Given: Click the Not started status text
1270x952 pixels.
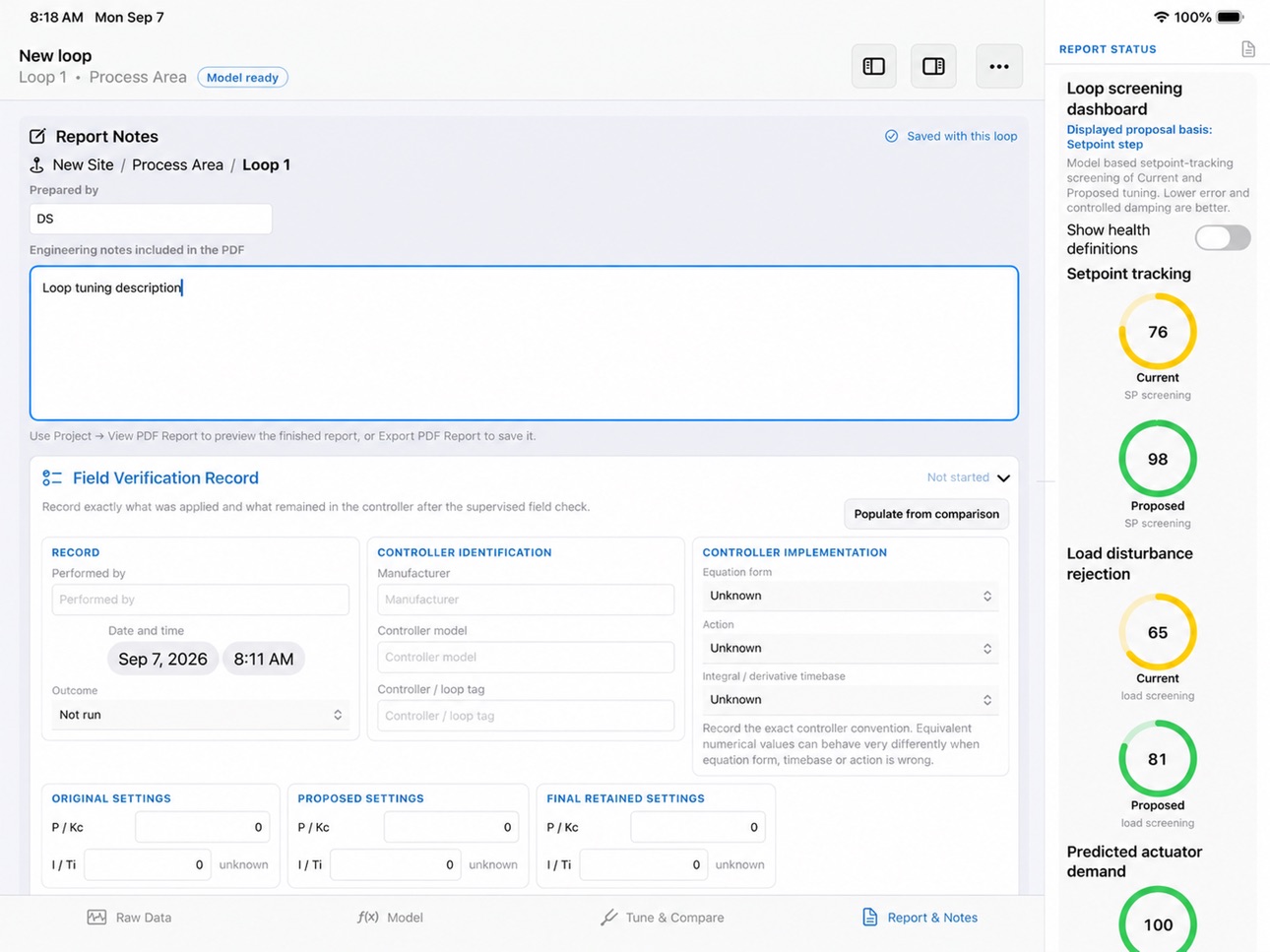Looking at the screenshot, I should (958, 477).
